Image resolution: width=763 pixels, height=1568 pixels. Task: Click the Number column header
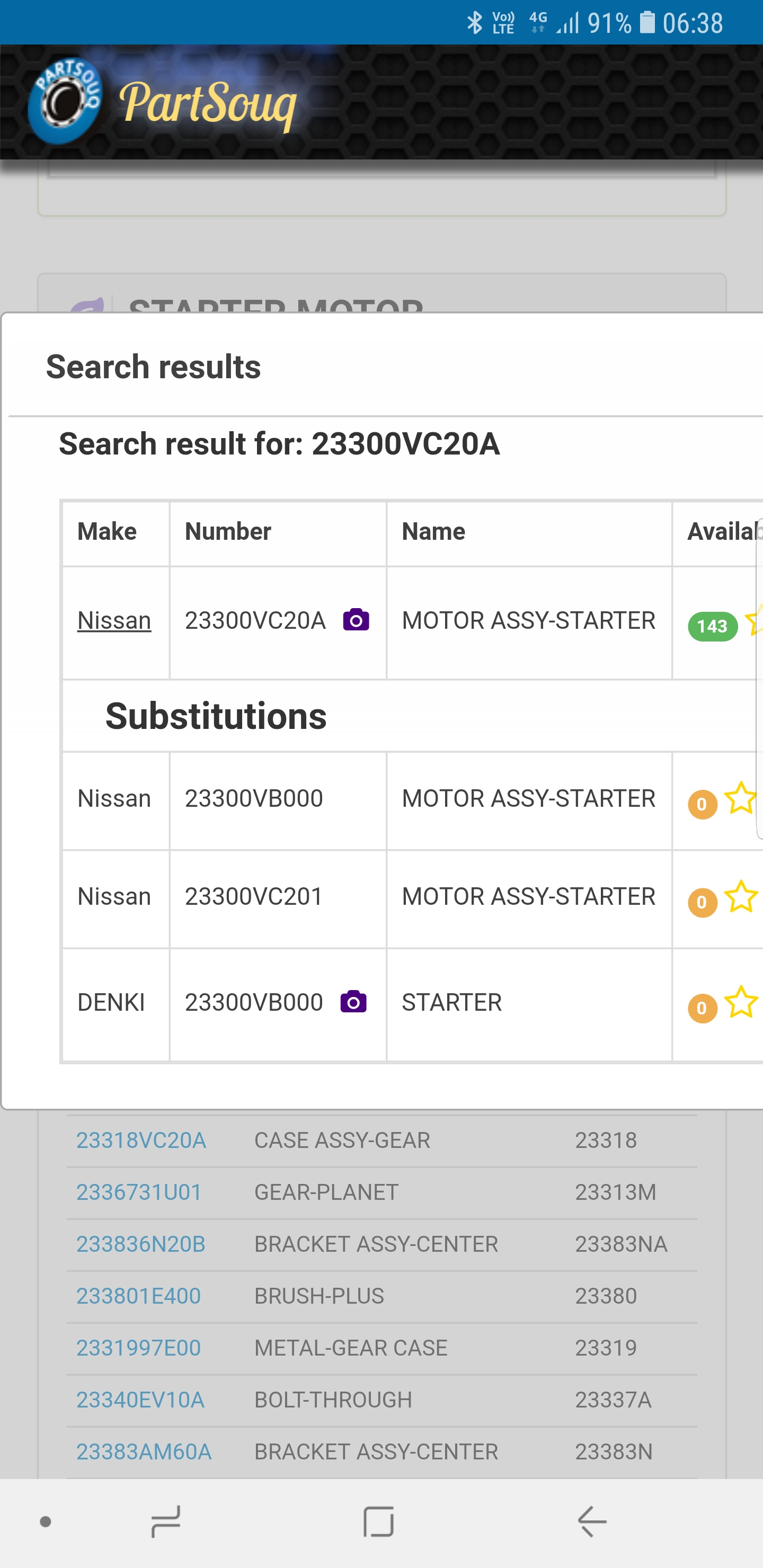coord(278,533)
